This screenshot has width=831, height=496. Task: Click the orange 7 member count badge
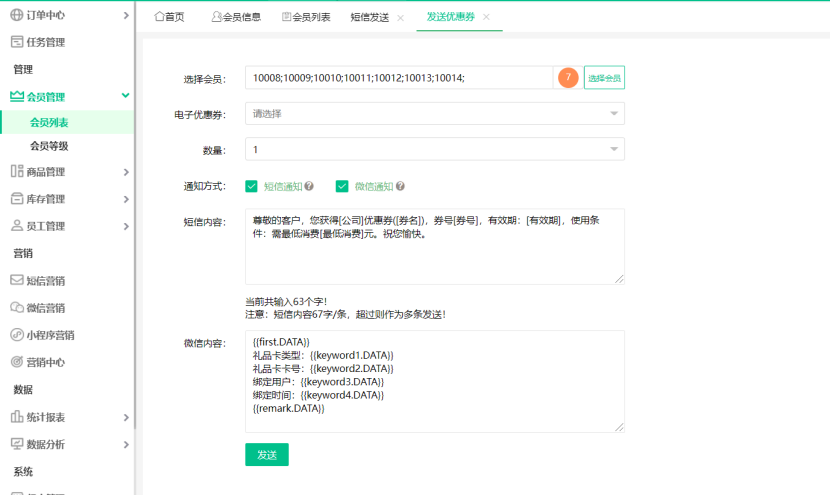pyautogui.click(x=568, y=77)
